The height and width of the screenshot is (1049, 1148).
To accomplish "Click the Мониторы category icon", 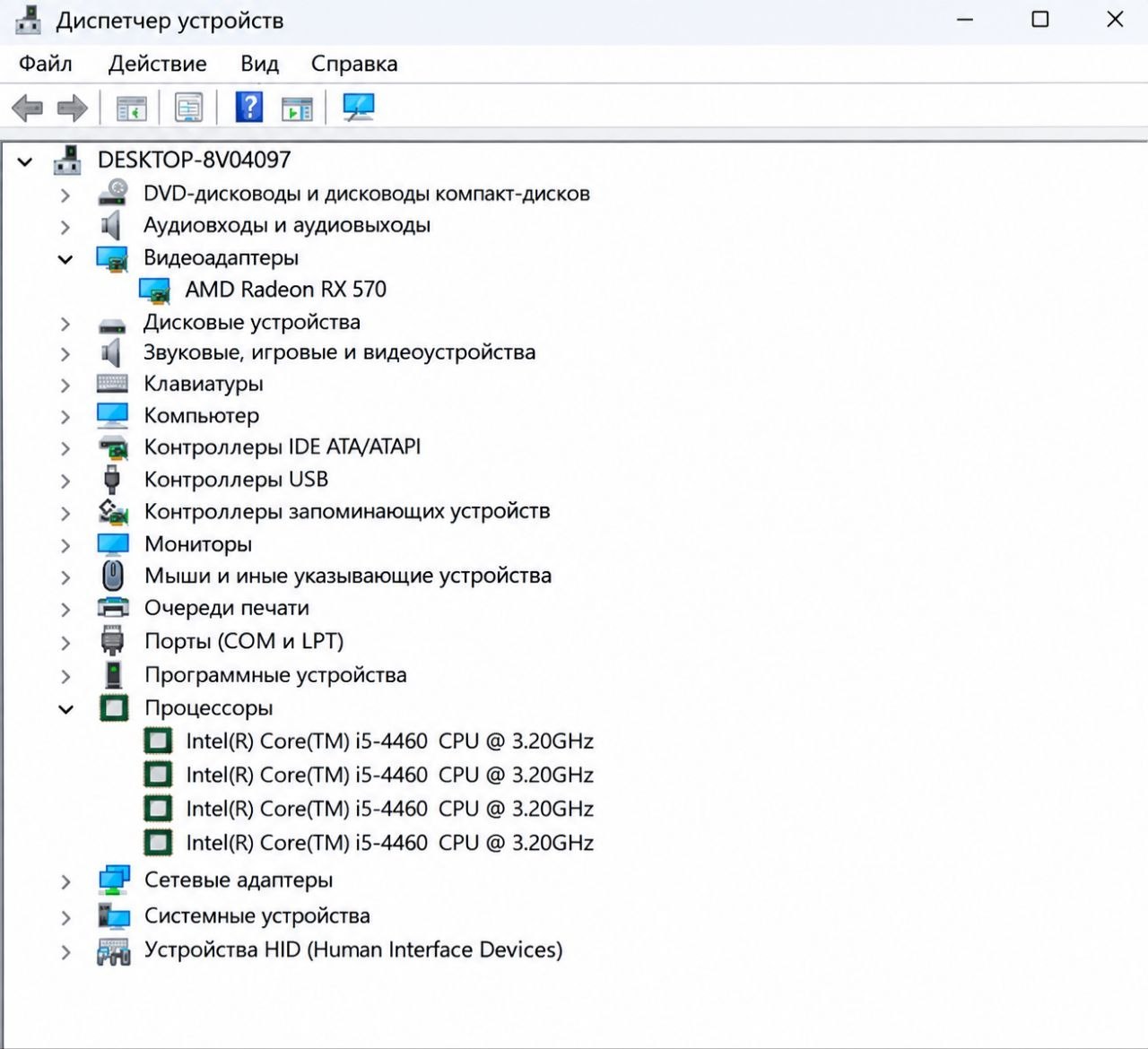I will (x=113, y=544).
